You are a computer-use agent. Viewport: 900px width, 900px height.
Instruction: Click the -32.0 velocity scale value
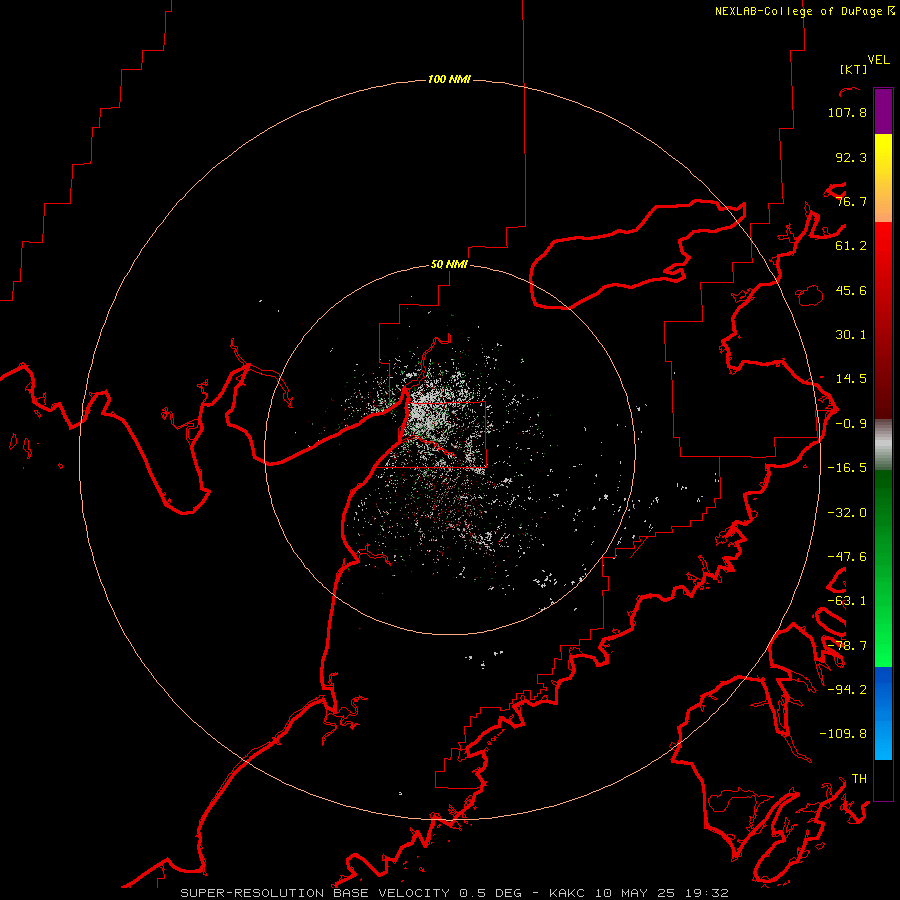(847, 513)
